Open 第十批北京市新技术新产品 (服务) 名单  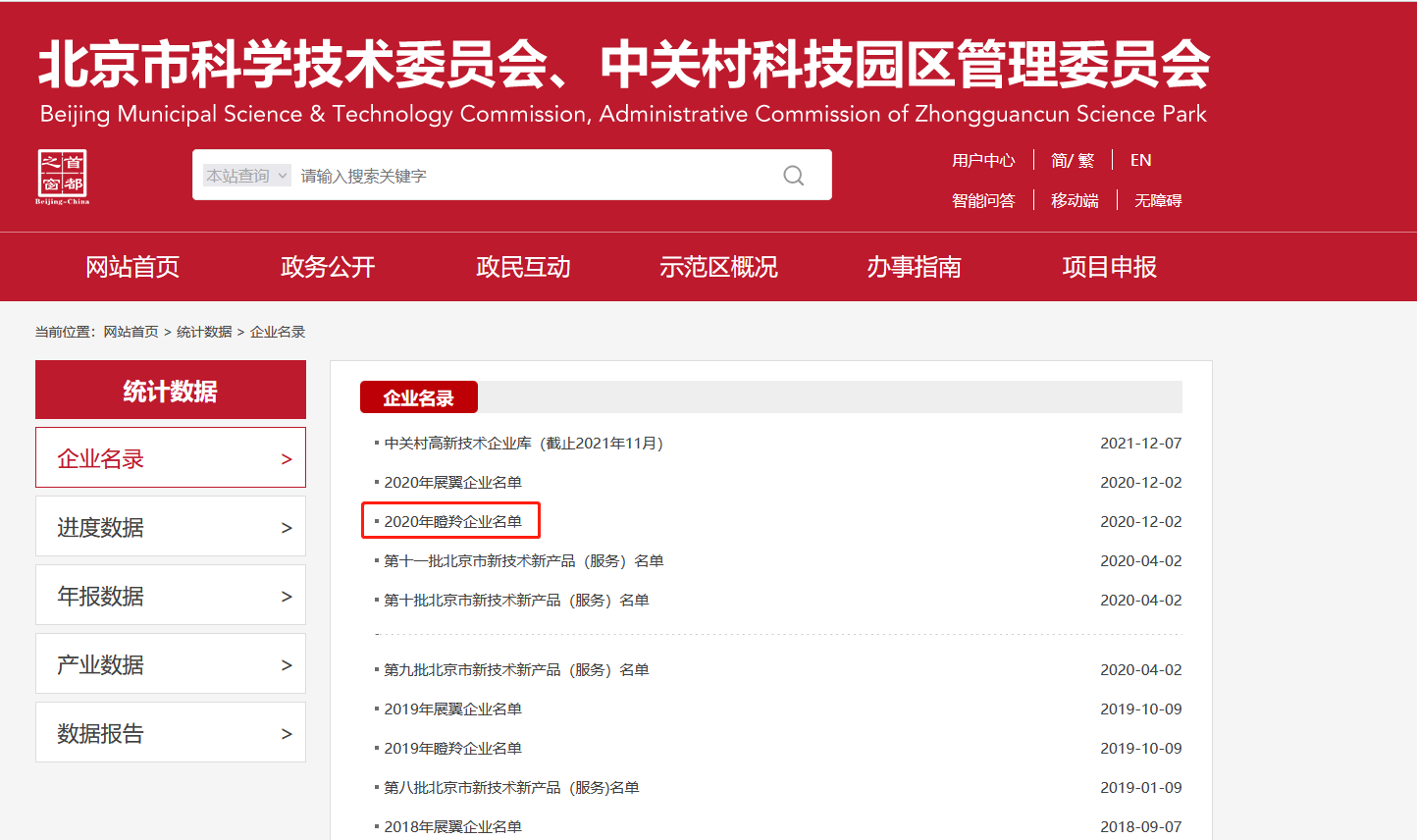pos(516,601)
